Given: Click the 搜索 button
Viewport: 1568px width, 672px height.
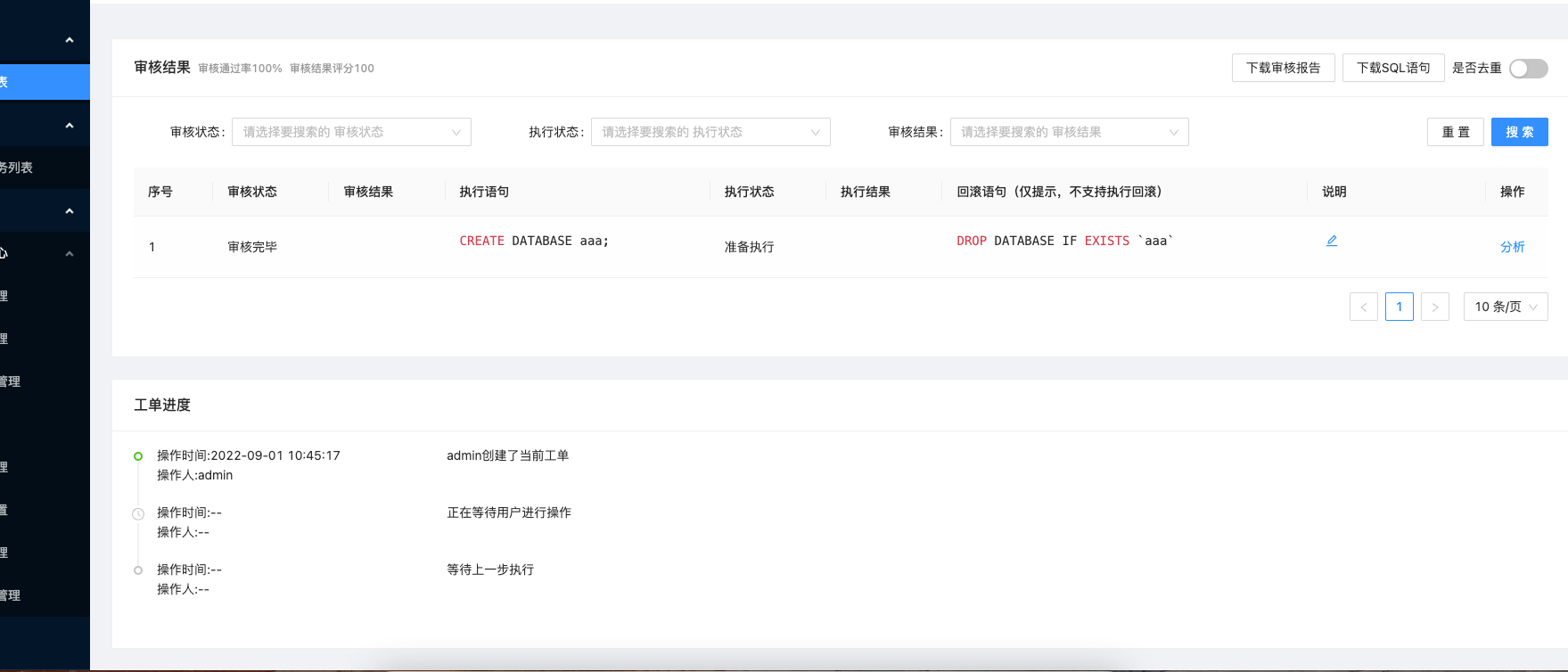Looking at the screenshot, I should (1520, 132).
